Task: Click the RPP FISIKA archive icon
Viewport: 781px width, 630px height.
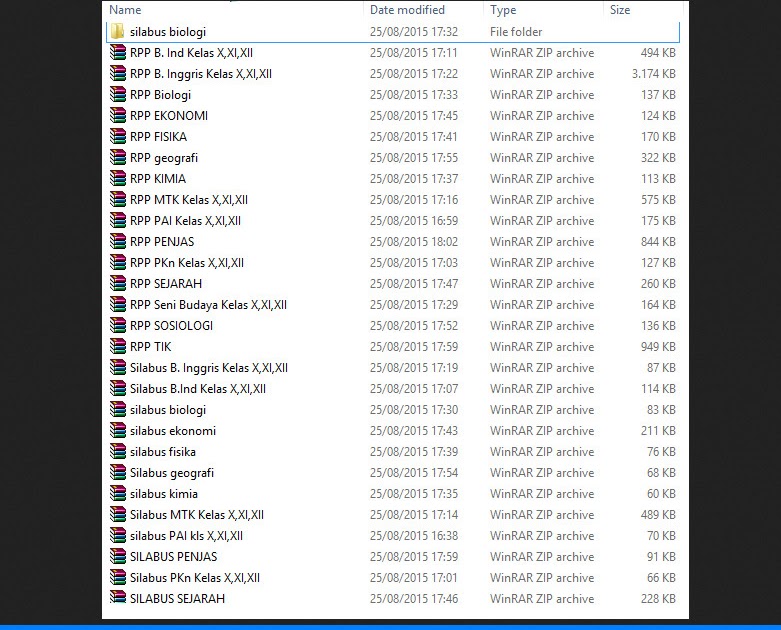Action: click(118, 136)
